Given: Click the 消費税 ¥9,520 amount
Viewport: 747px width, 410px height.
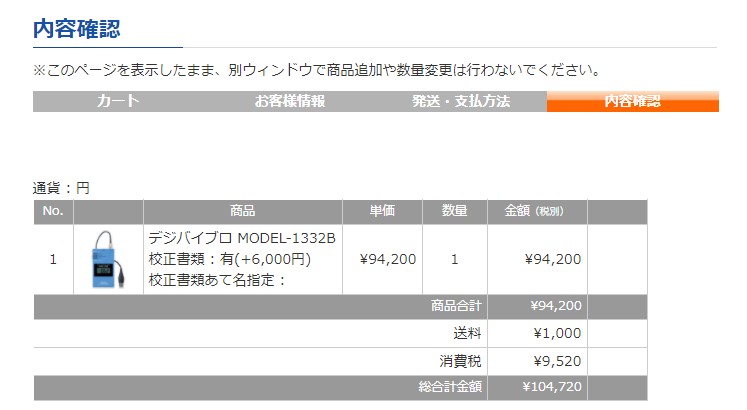Looking at the screenshot, I should pyautogui.click(x=557, y=361).
